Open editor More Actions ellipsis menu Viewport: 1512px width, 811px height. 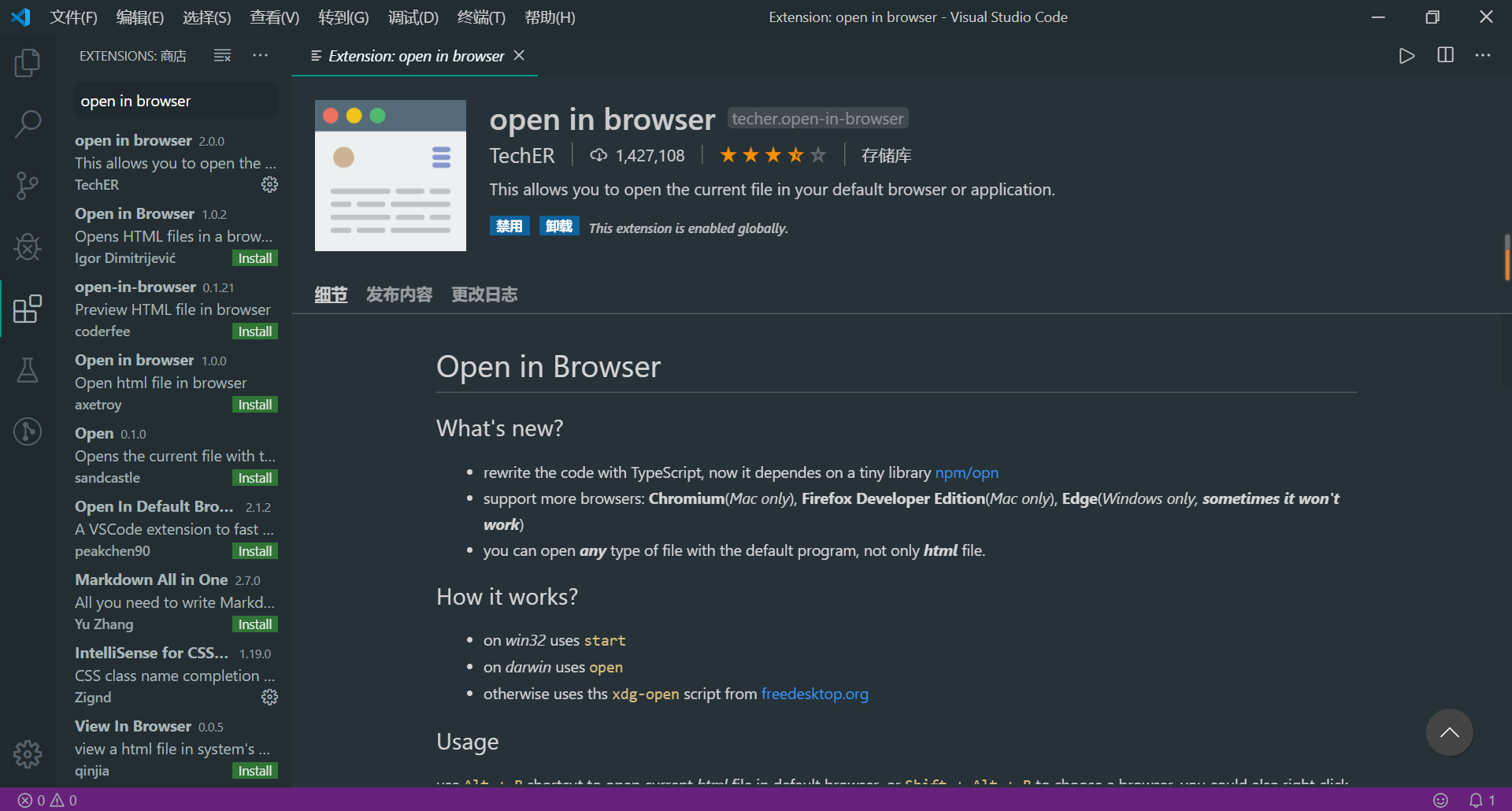pos(1483,55)
